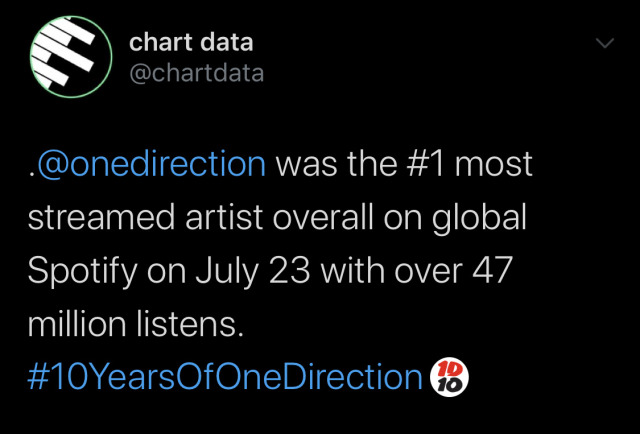This screenshot has width=640, height=434.
Task: Visit One Direction's profile via the blue mention
Action: pos(151,164)
